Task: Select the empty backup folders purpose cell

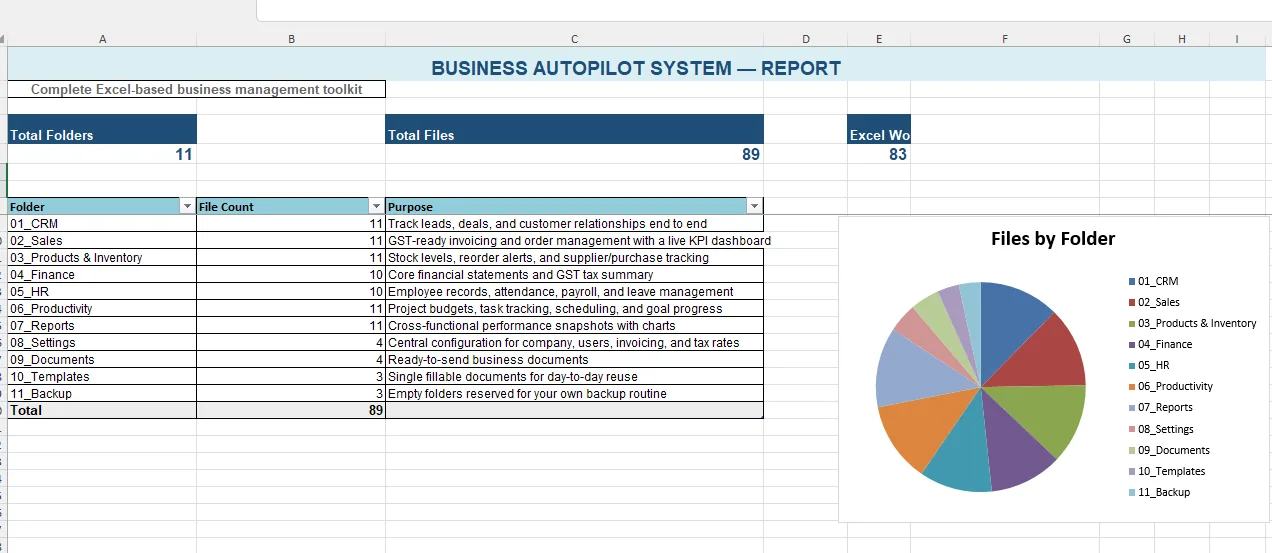Action: point(575,394)
